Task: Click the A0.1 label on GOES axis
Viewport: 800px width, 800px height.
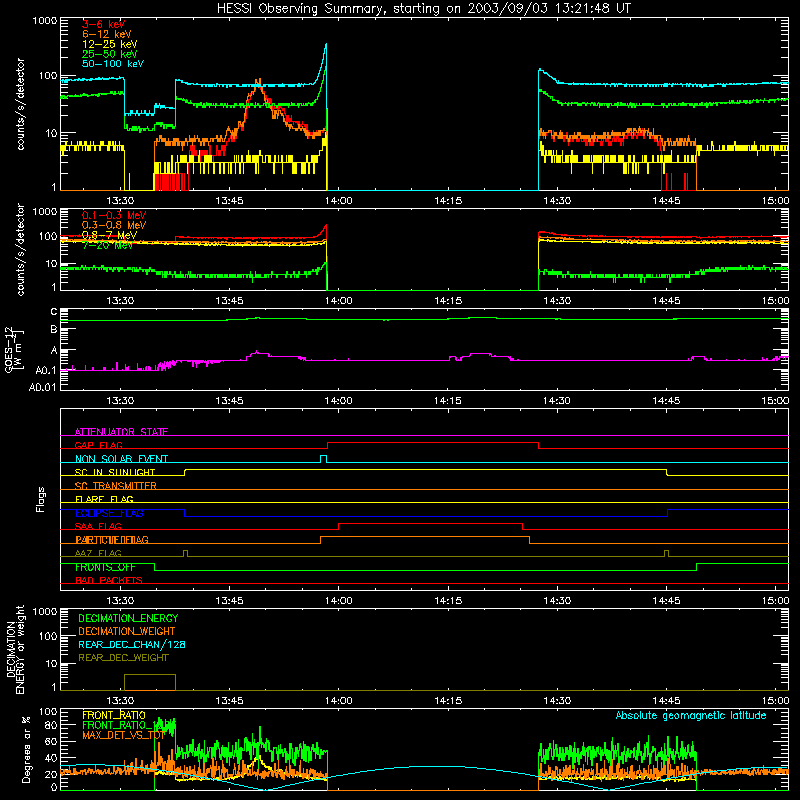Action: click(x=45, y=370)
